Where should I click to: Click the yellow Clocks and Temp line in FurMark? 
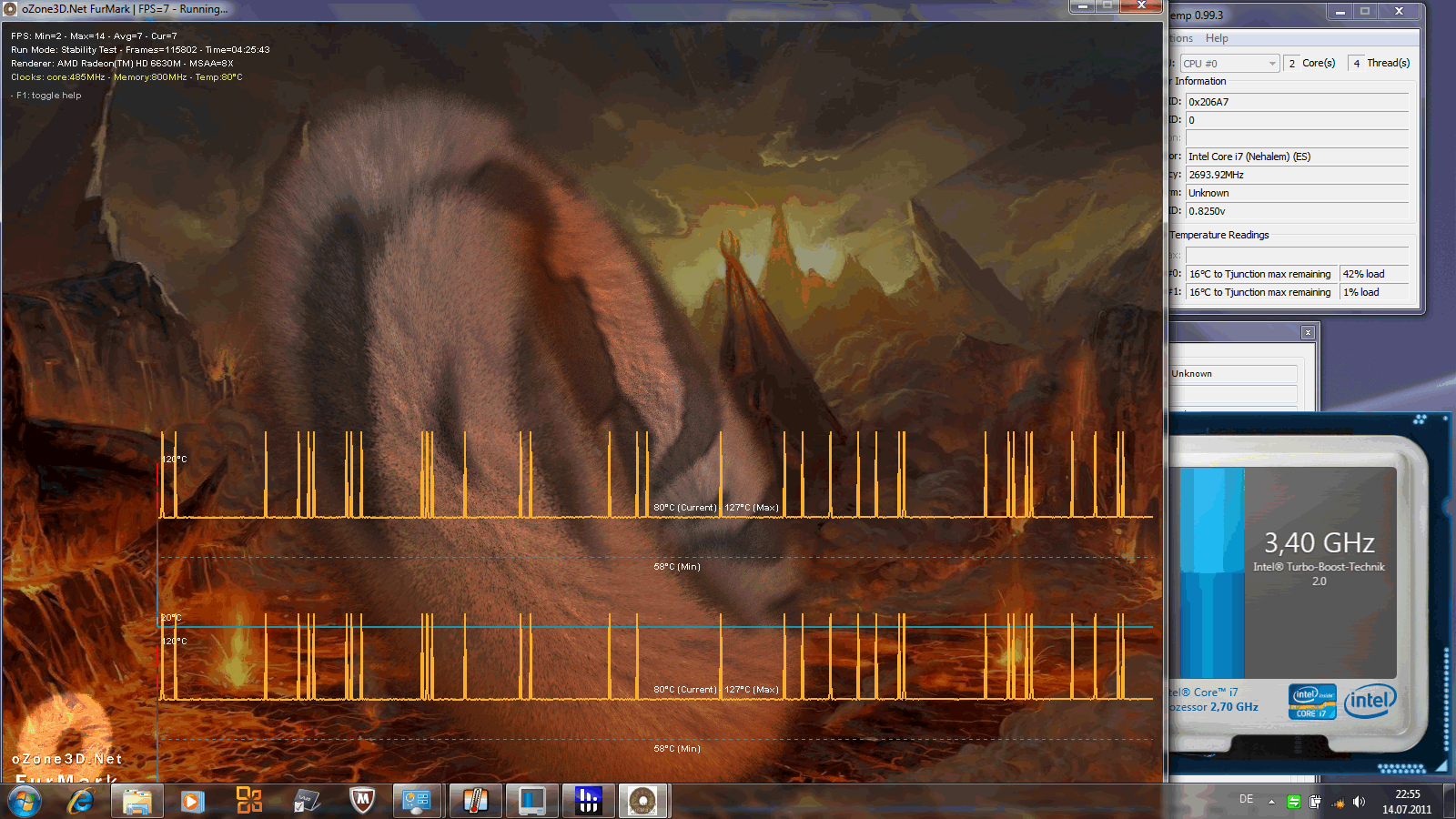click(126, 77)
